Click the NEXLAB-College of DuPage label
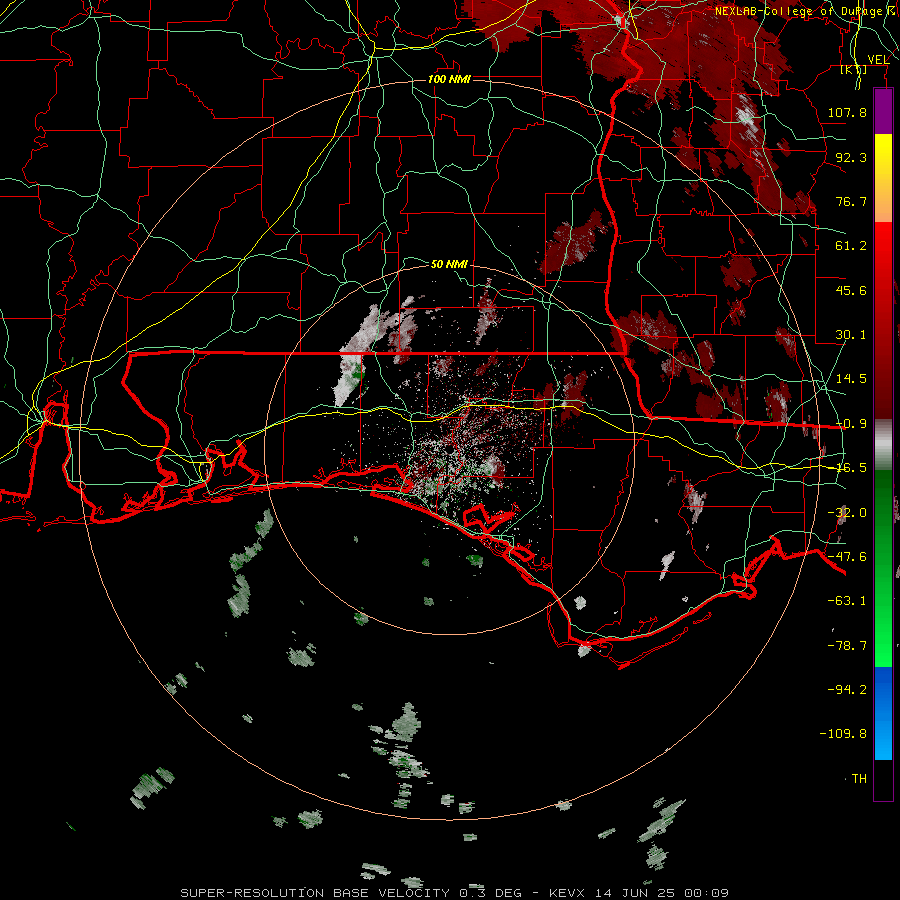 [806, 11]
